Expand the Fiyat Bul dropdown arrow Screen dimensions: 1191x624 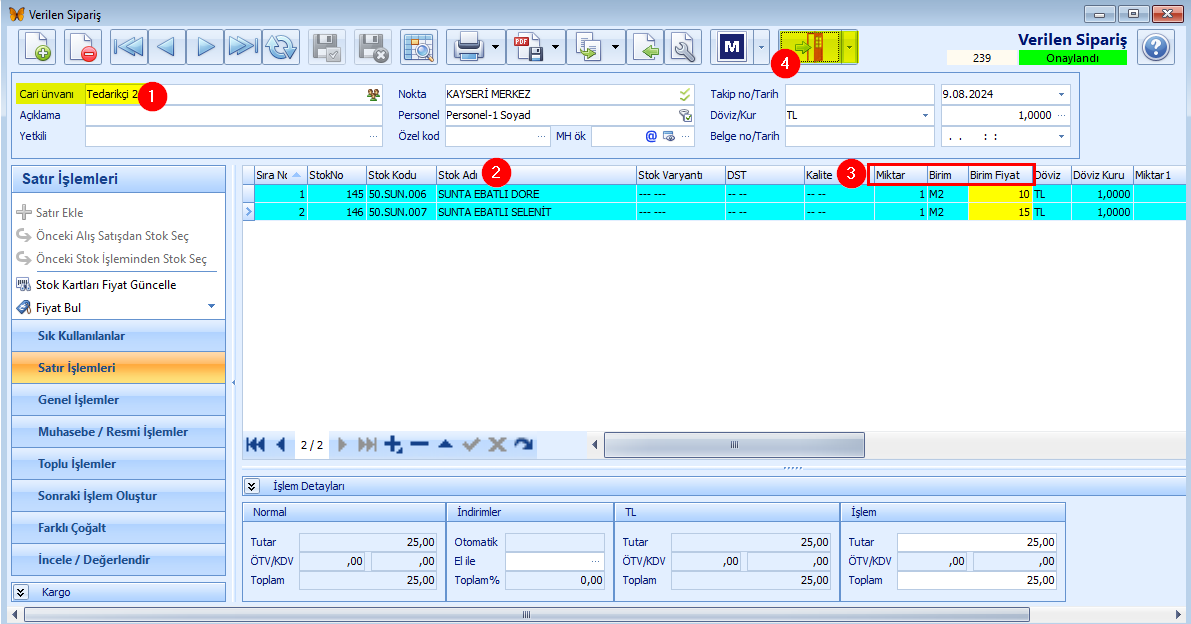click(x=211, y=307)
